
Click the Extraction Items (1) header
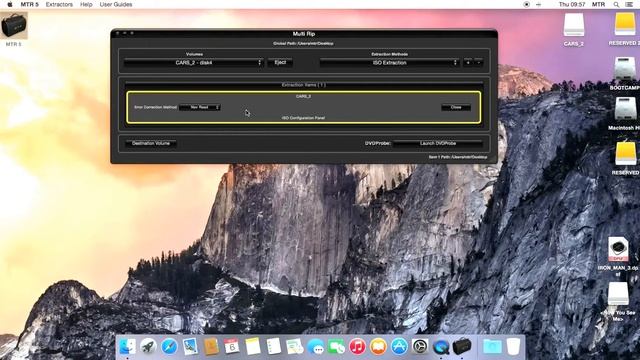[x=304, y=85]
